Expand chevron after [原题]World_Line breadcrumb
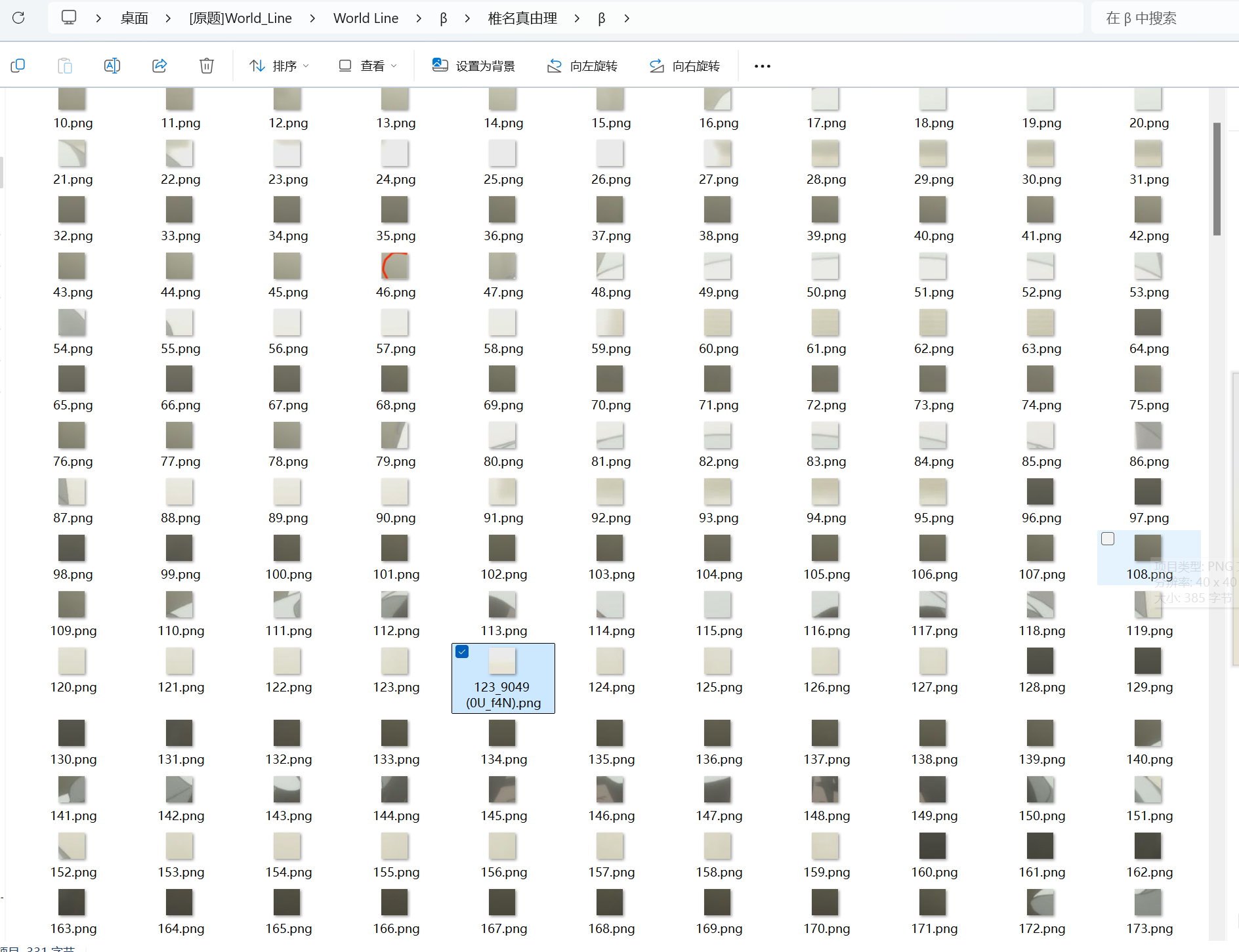The image size is (1239, 952). [312, 18]
